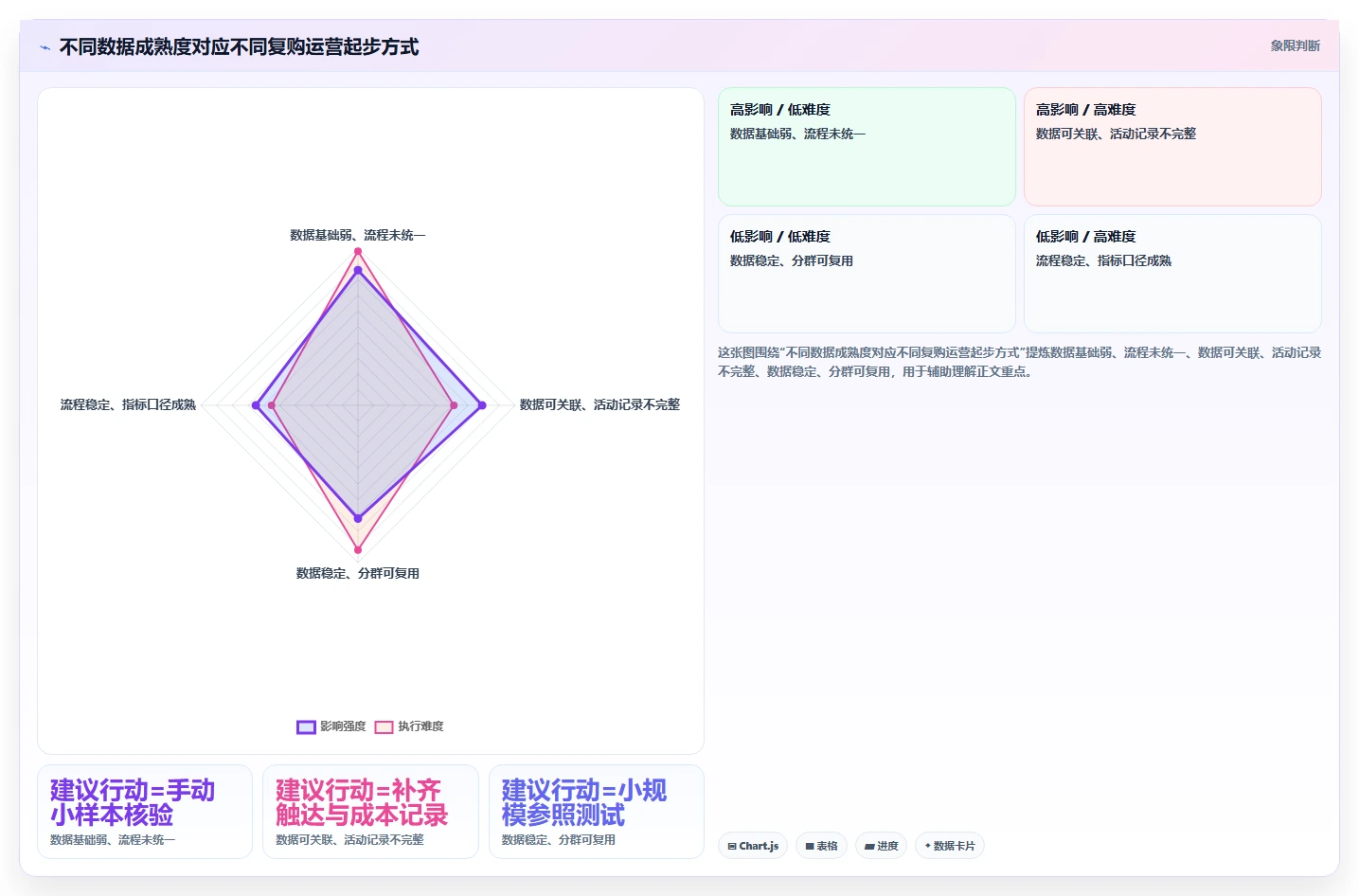Select the 进度 tag chip
The height and width of the screenshot is (896, 1359).
[881, 846]
